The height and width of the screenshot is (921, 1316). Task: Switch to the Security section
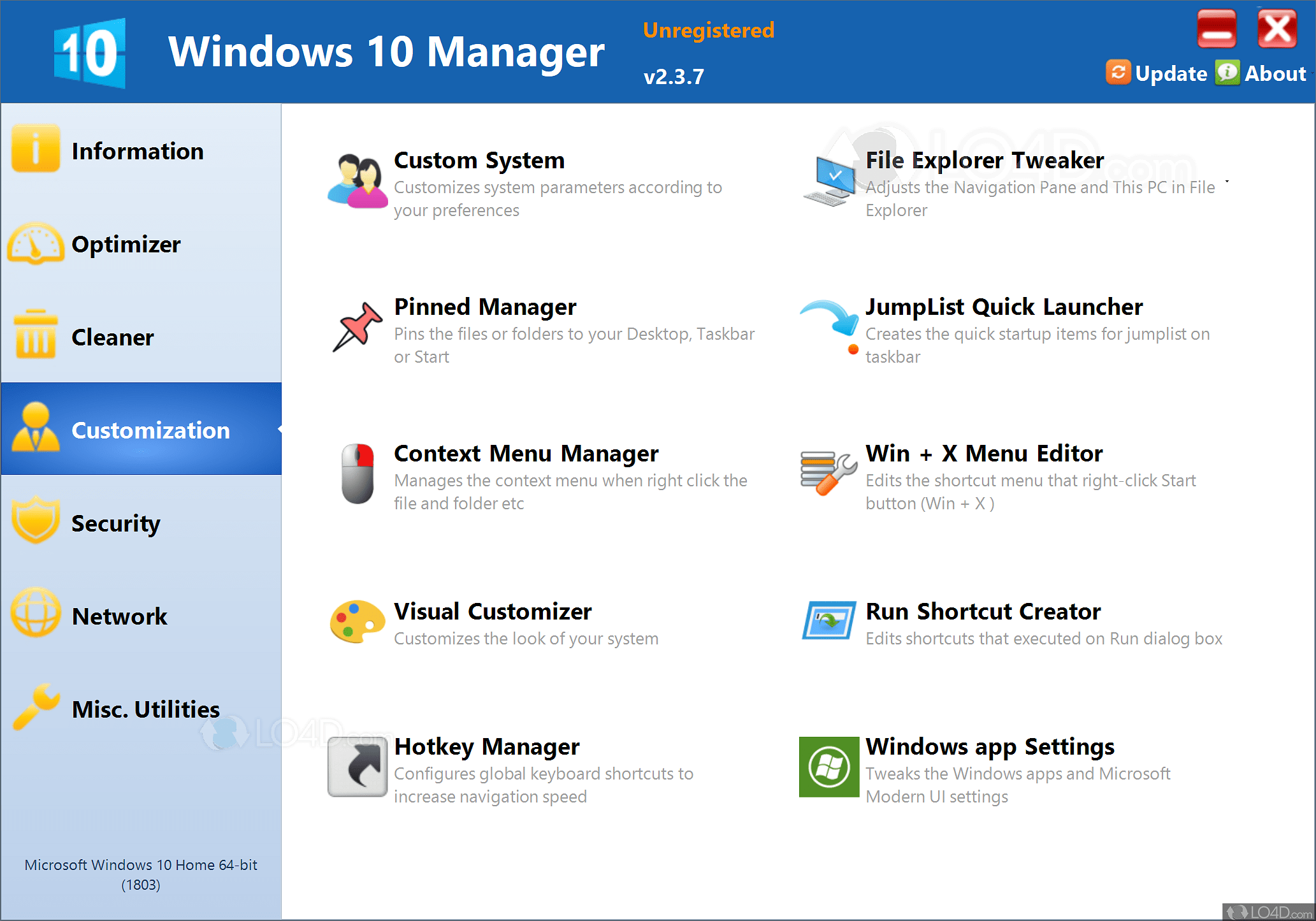coord(116,523)
